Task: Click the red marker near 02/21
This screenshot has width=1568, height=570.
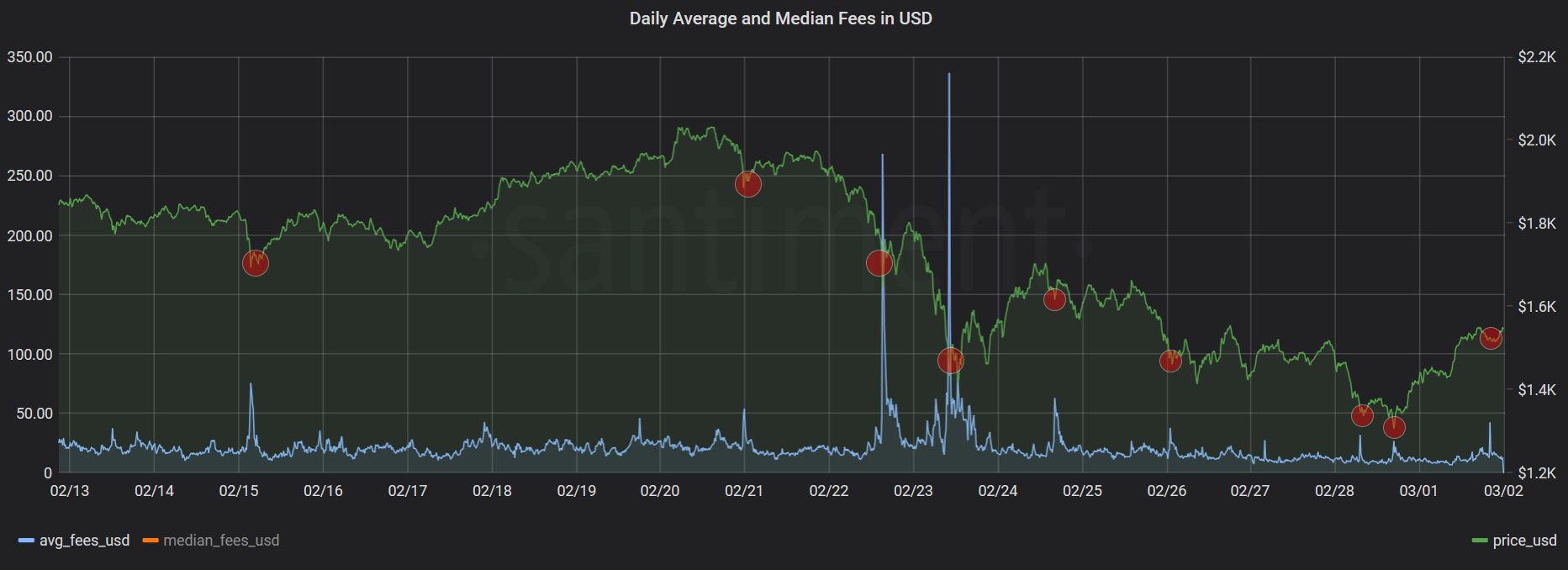Action: point(748,184)
